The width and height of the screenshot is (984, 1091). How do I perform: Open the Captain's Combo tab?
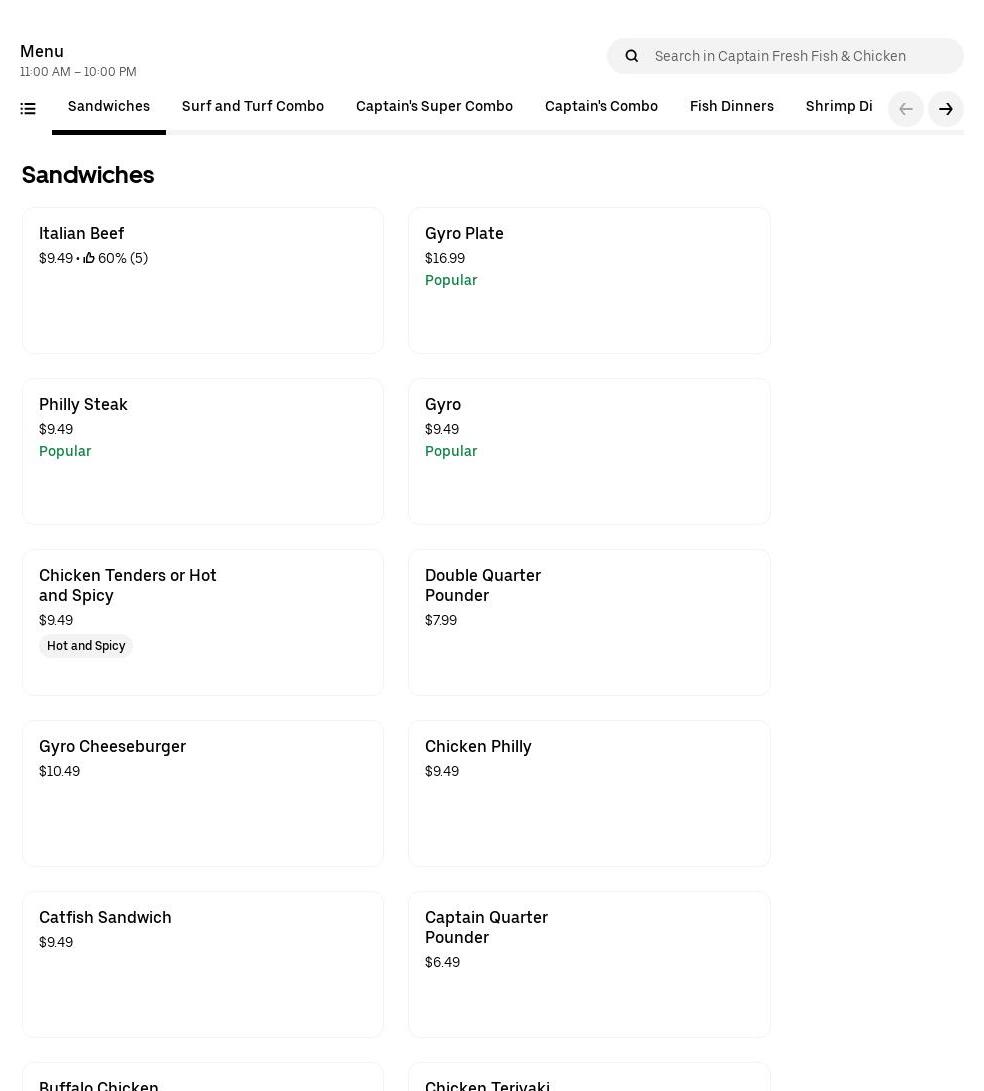pos(601,107)
